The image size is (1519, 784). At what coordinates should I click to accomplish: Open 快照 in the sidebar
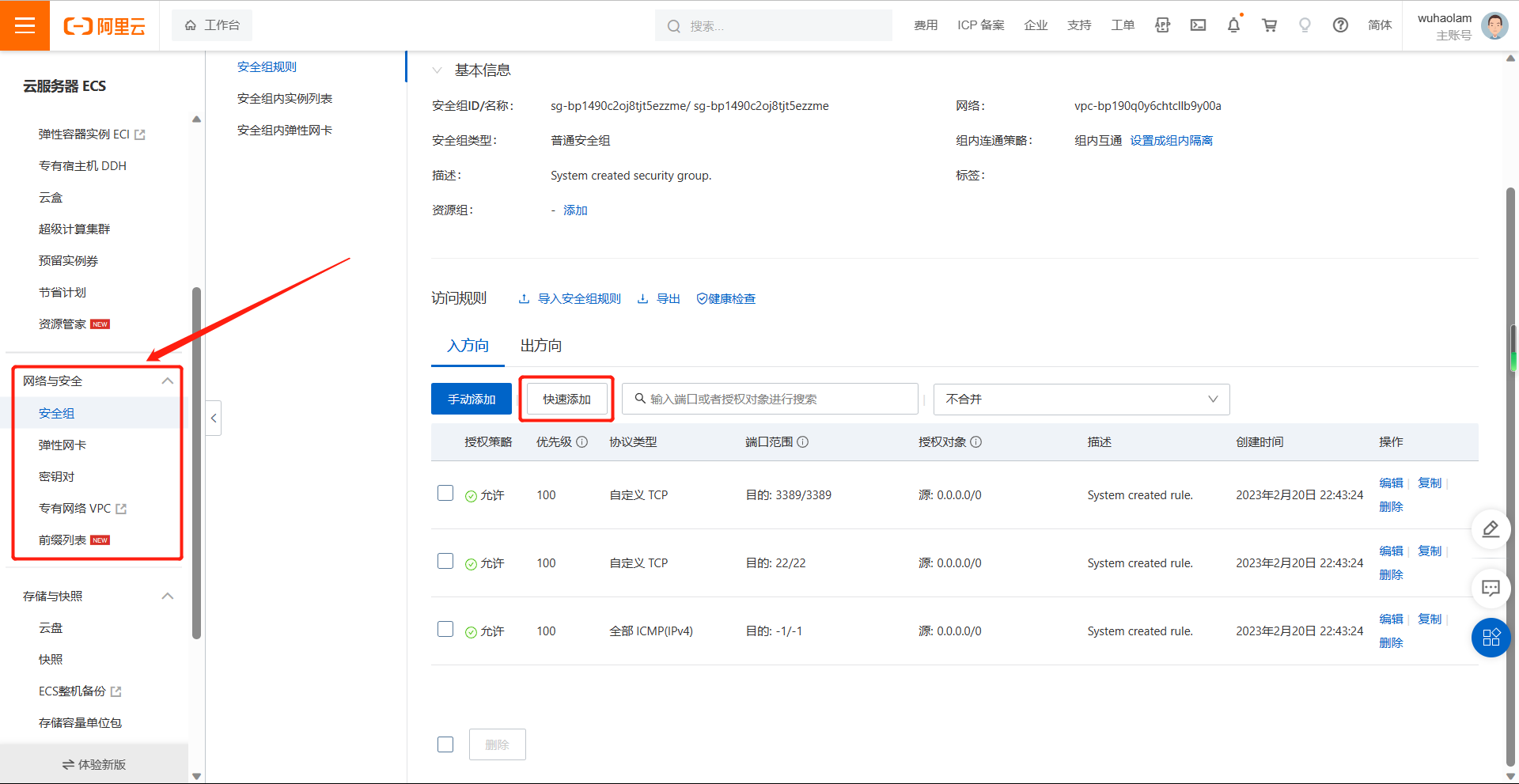click(51, 660)
